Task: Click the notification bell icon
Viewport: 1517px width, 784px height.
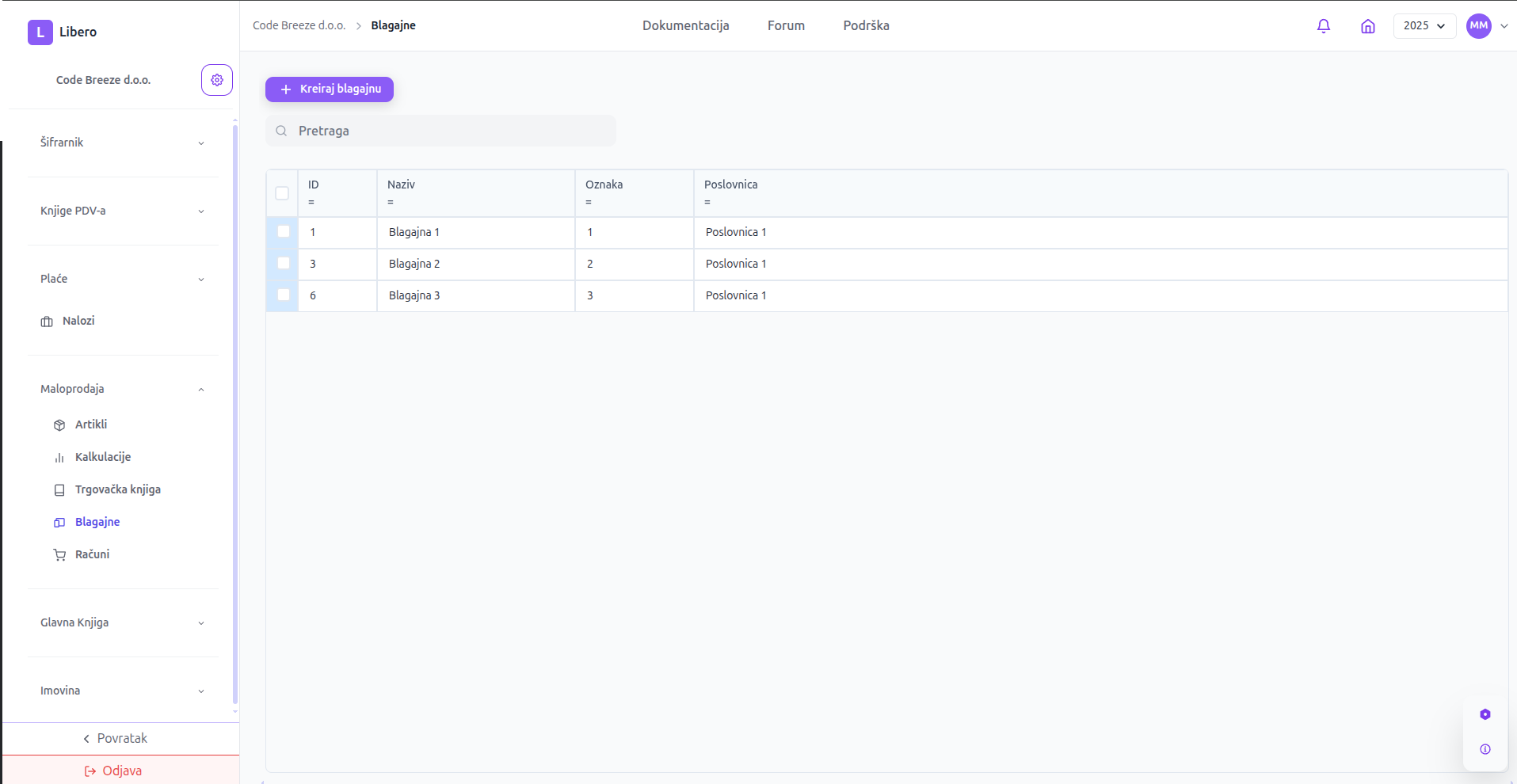Action: point(1323,26)
